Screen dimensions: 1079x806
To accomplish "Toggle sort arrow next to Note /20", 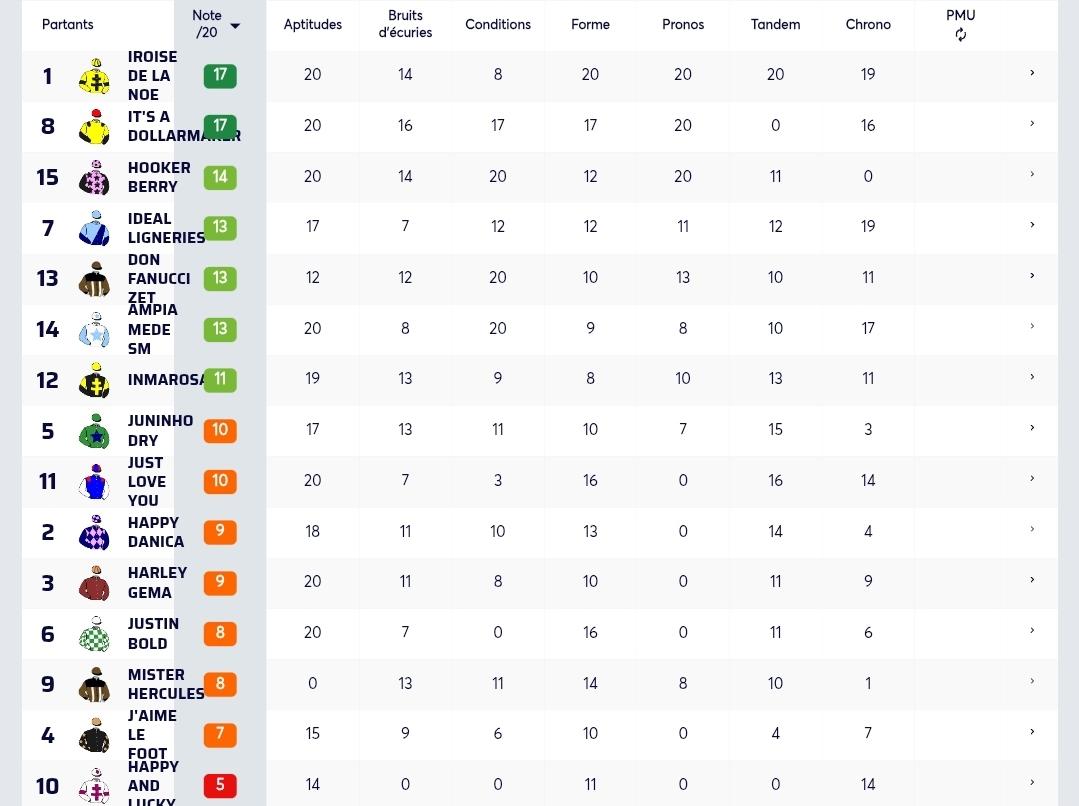I will pyautogui.click(x=235, y=26).
